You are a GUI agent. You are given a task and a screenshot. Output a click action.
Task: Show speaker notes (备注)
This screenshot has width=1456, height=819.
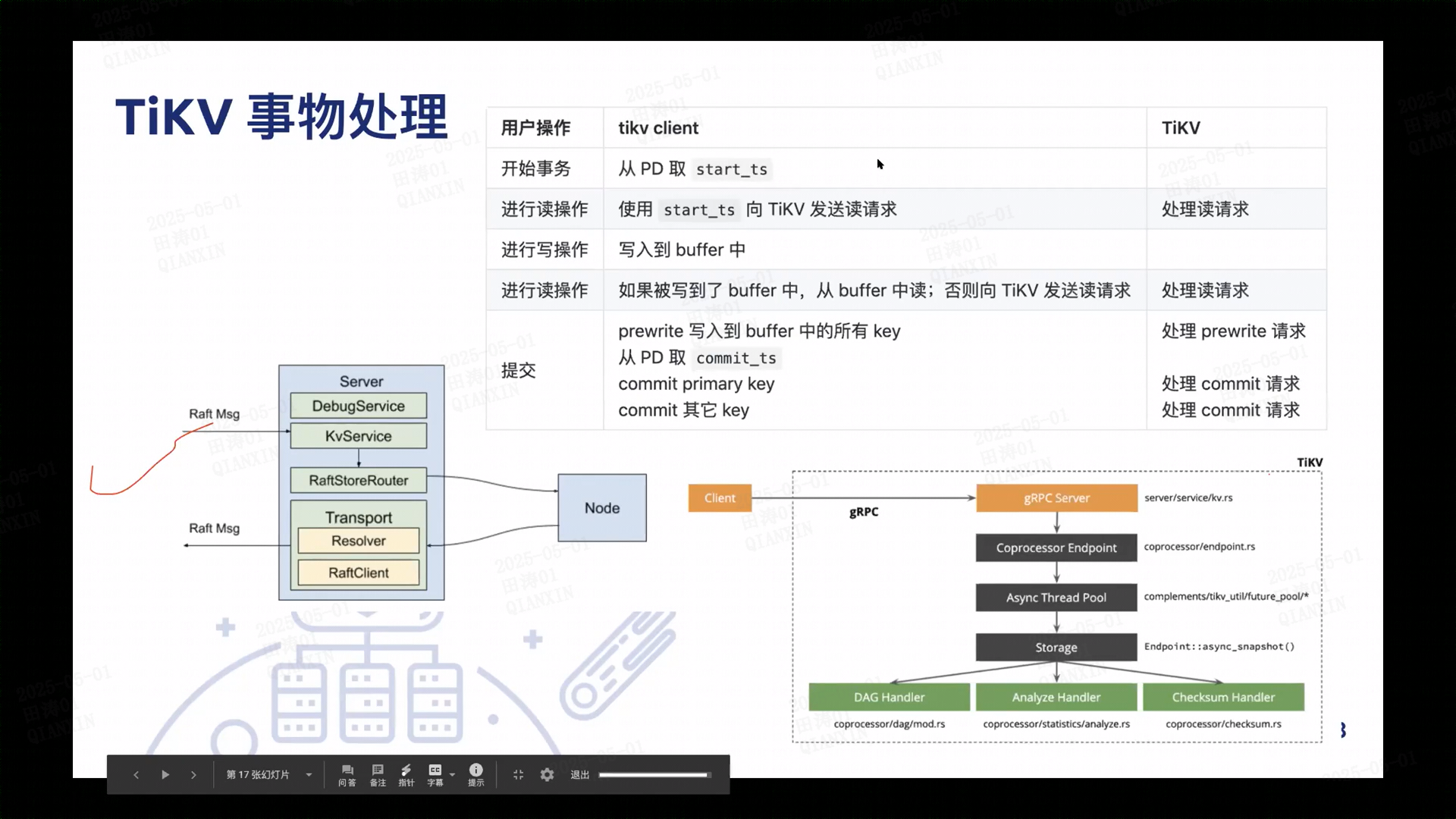[378, 775]
